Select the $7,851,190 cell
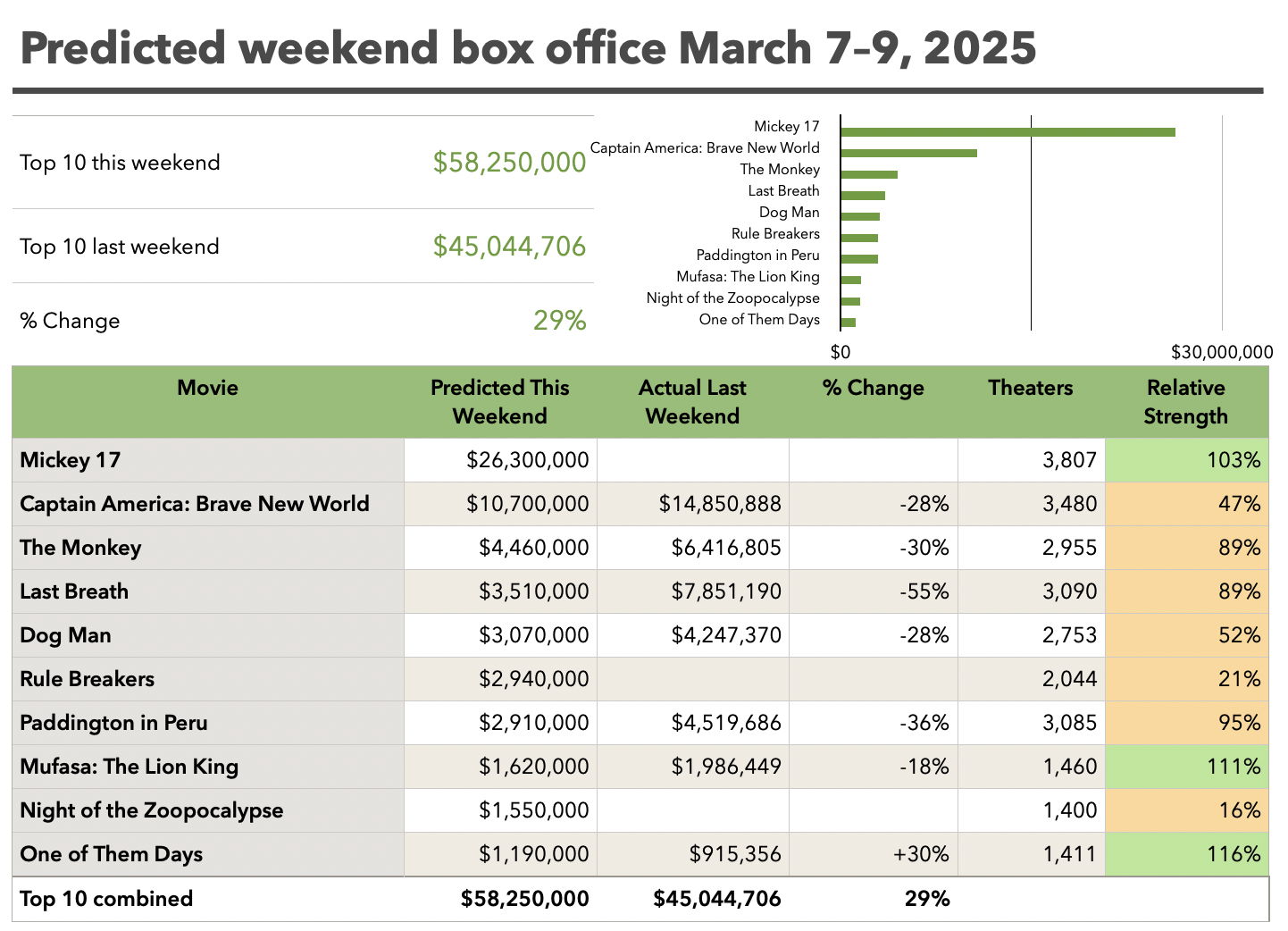This screenshot has height=931, width=1288. tap(693, 591)
